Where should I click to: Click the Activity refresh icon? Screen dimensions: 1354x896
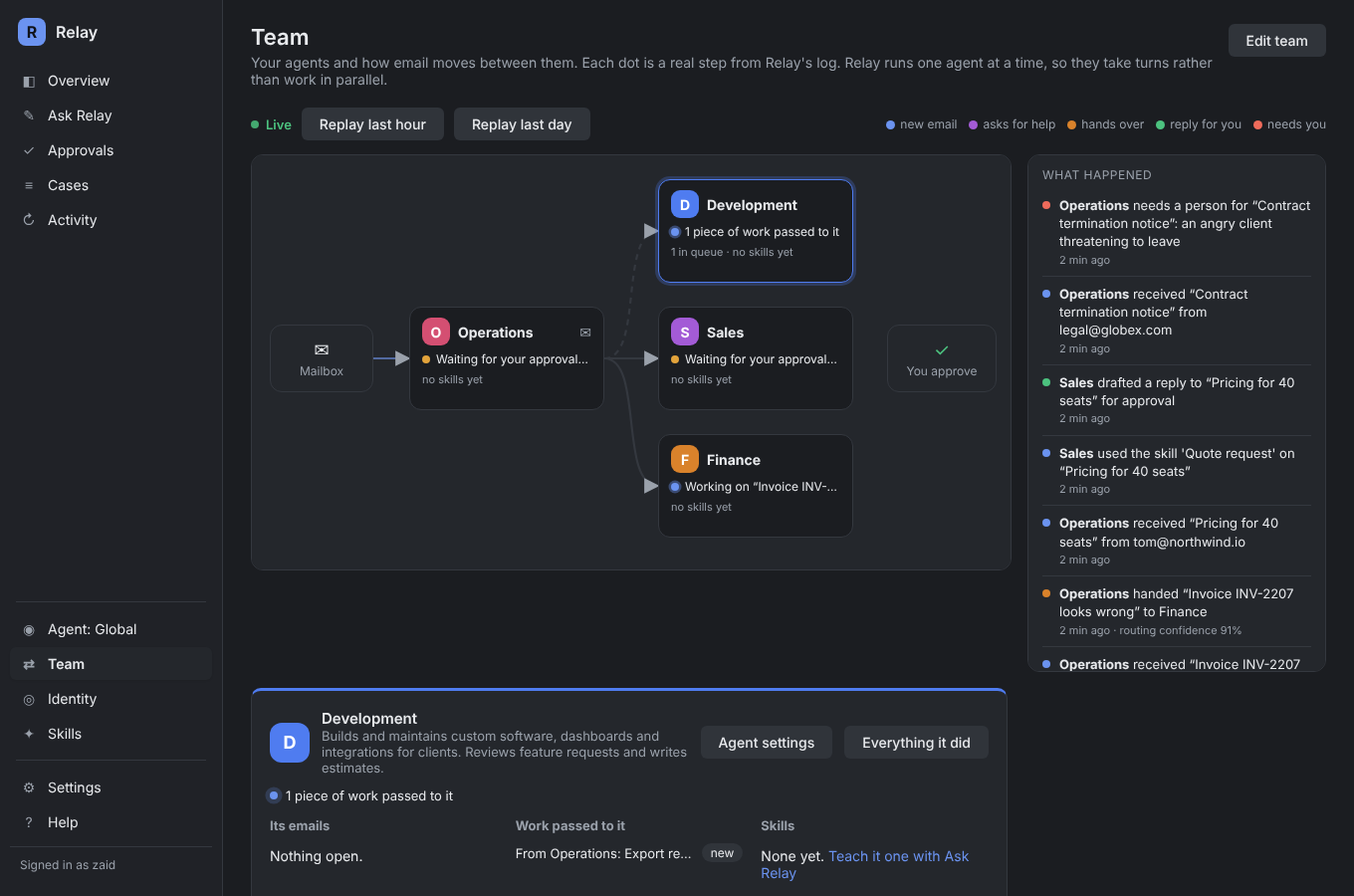pos(29,220)
